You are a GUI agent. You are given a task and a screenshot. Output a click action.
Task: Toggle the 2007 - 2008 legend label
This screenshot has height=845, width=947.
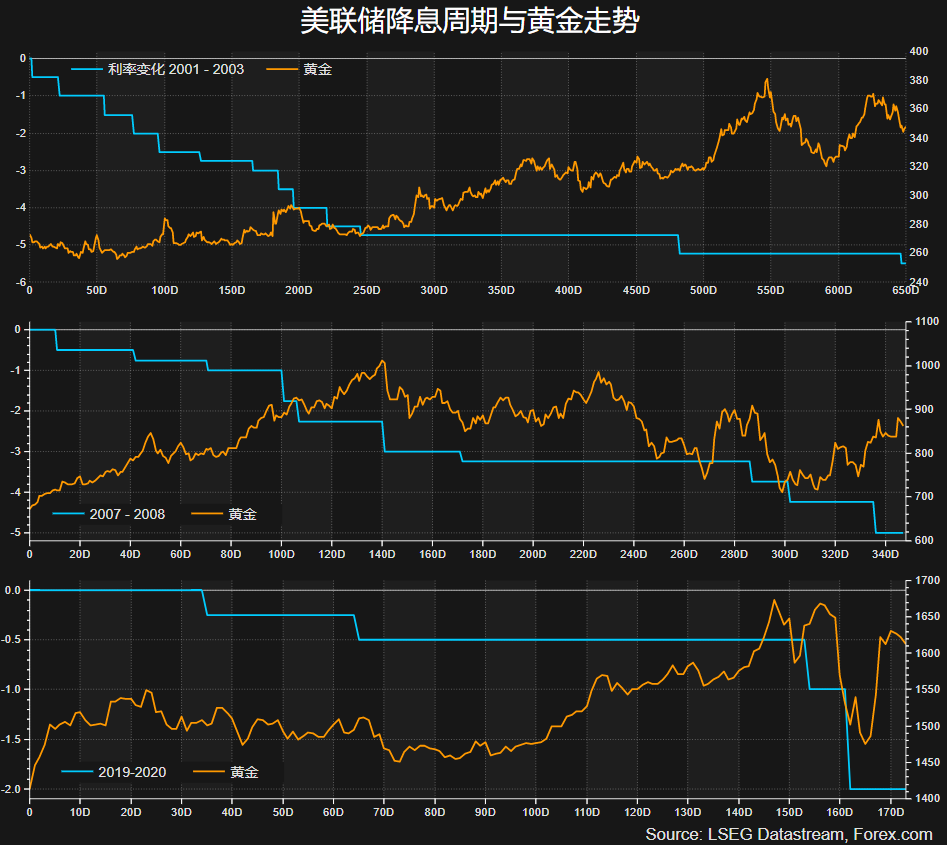(127, 514)
